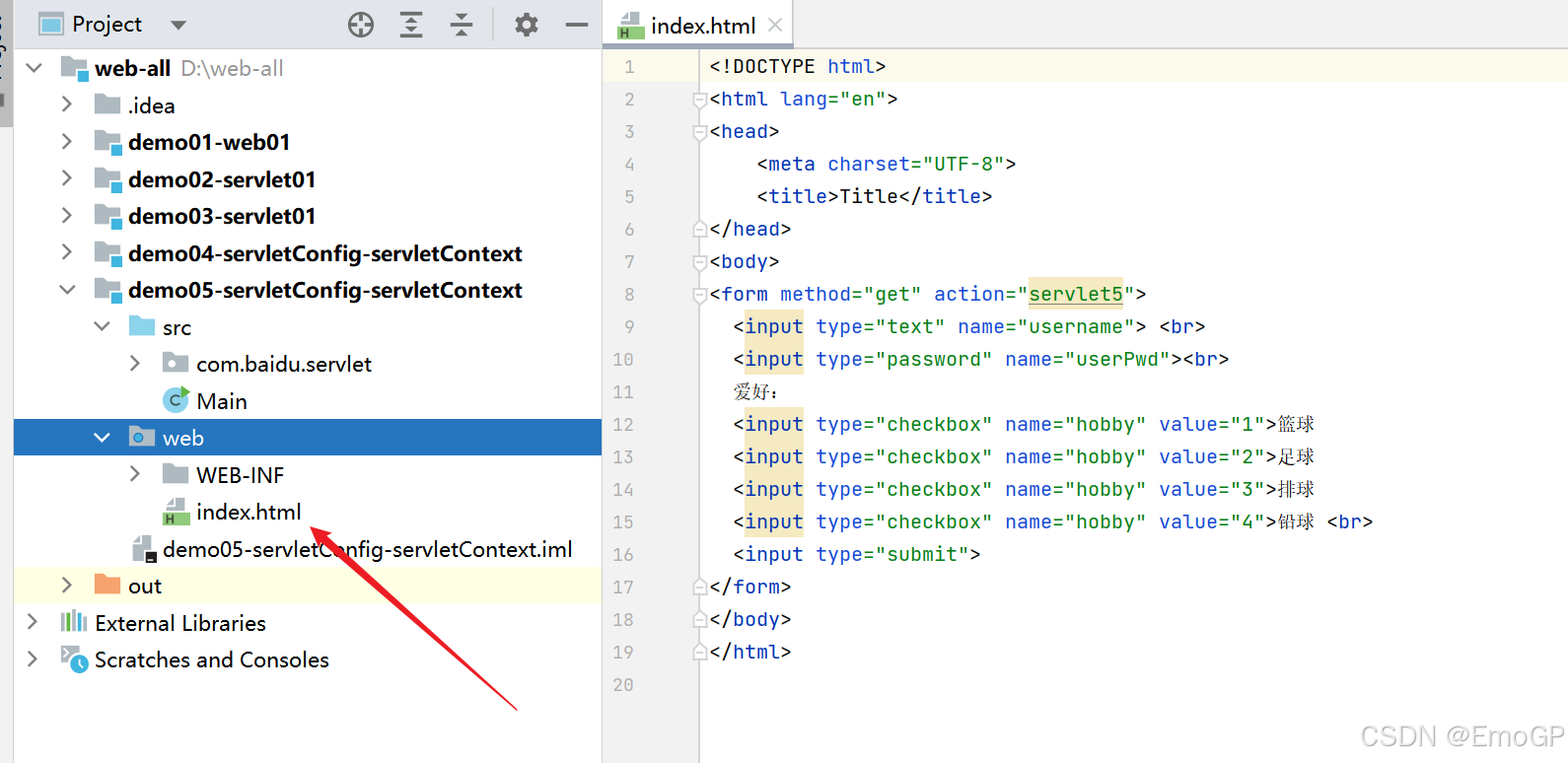Select the com.baidu.servlet package
Screen dimensions: 1568x763
point(284,364)
